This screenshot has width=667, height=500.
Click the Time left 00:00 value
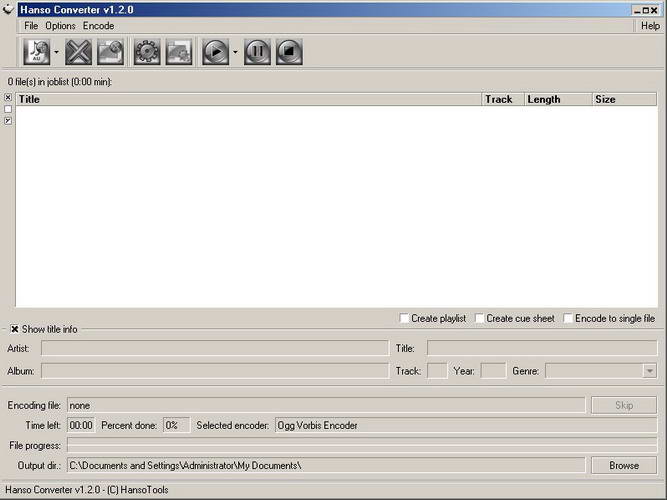[81, 426]
